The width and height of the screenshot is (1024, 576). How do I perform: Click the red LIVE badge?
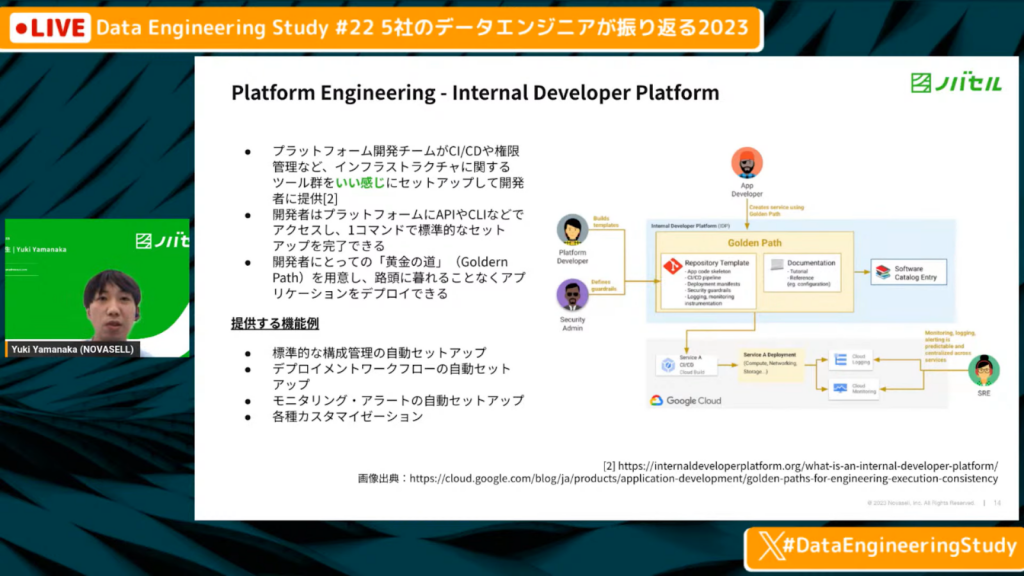pos(49,28)
